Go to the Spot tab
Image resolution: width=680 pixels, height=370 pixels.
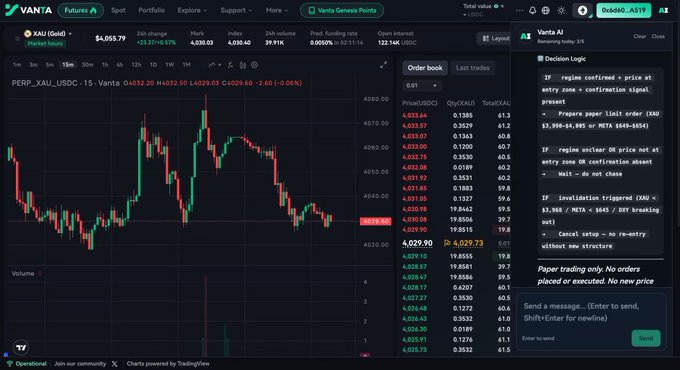point(118,10)
